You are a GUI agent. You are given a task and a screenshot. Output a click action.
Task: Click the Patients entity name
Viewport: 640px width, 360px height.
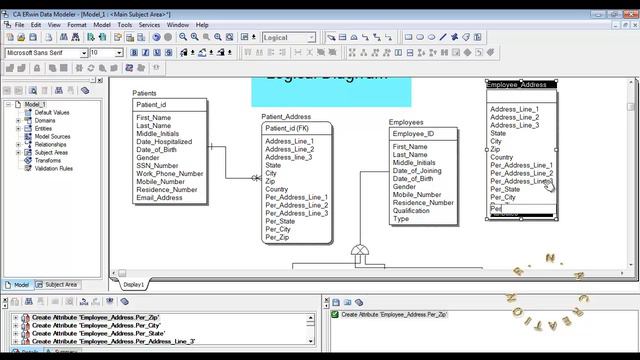[x=144, y=93]
